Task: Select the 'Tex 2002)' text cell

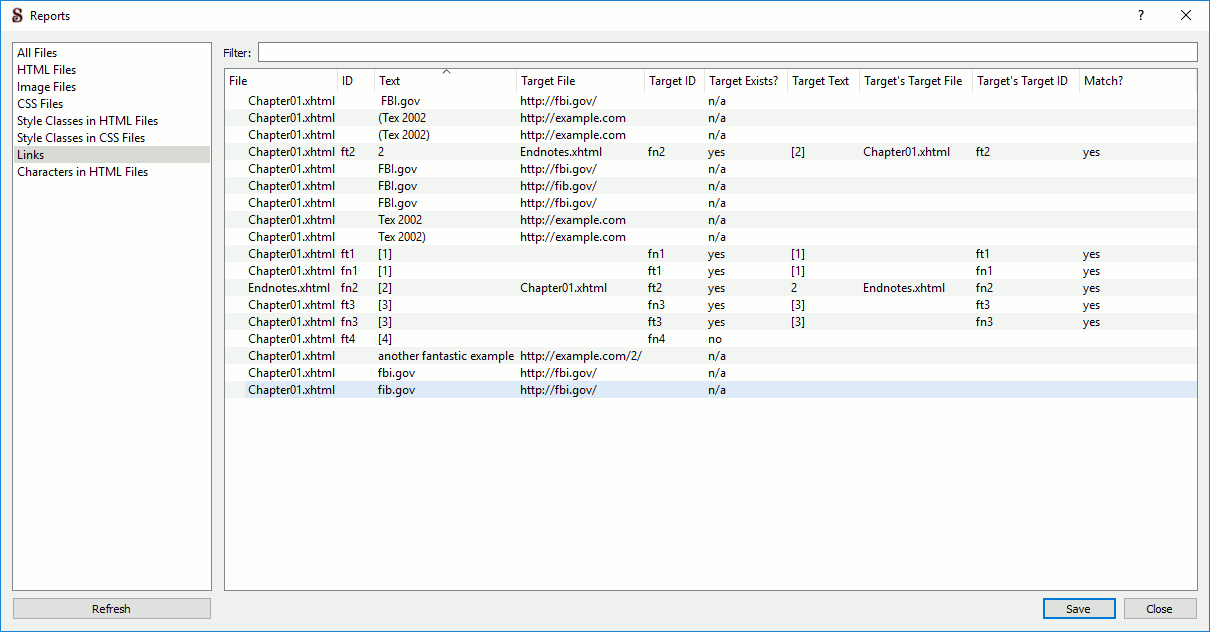Action: click(402, 237)
